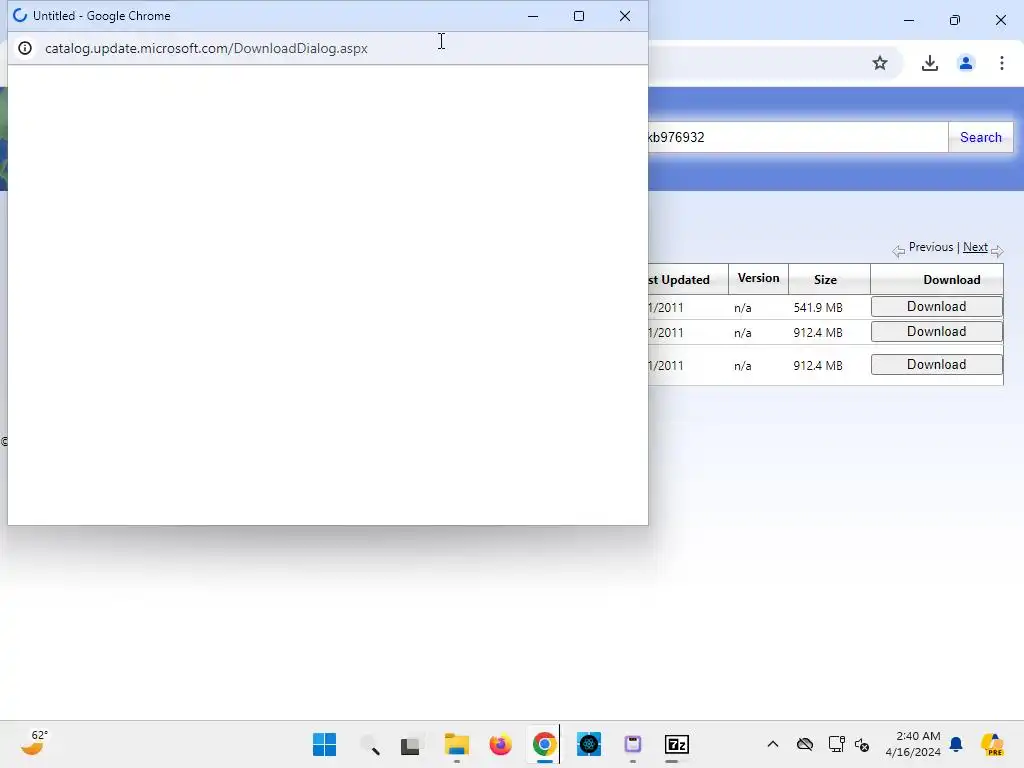Open the 2:40 AM clock and date
Viewport: 1024px width, 768px height.
click(x=912, y=744)
